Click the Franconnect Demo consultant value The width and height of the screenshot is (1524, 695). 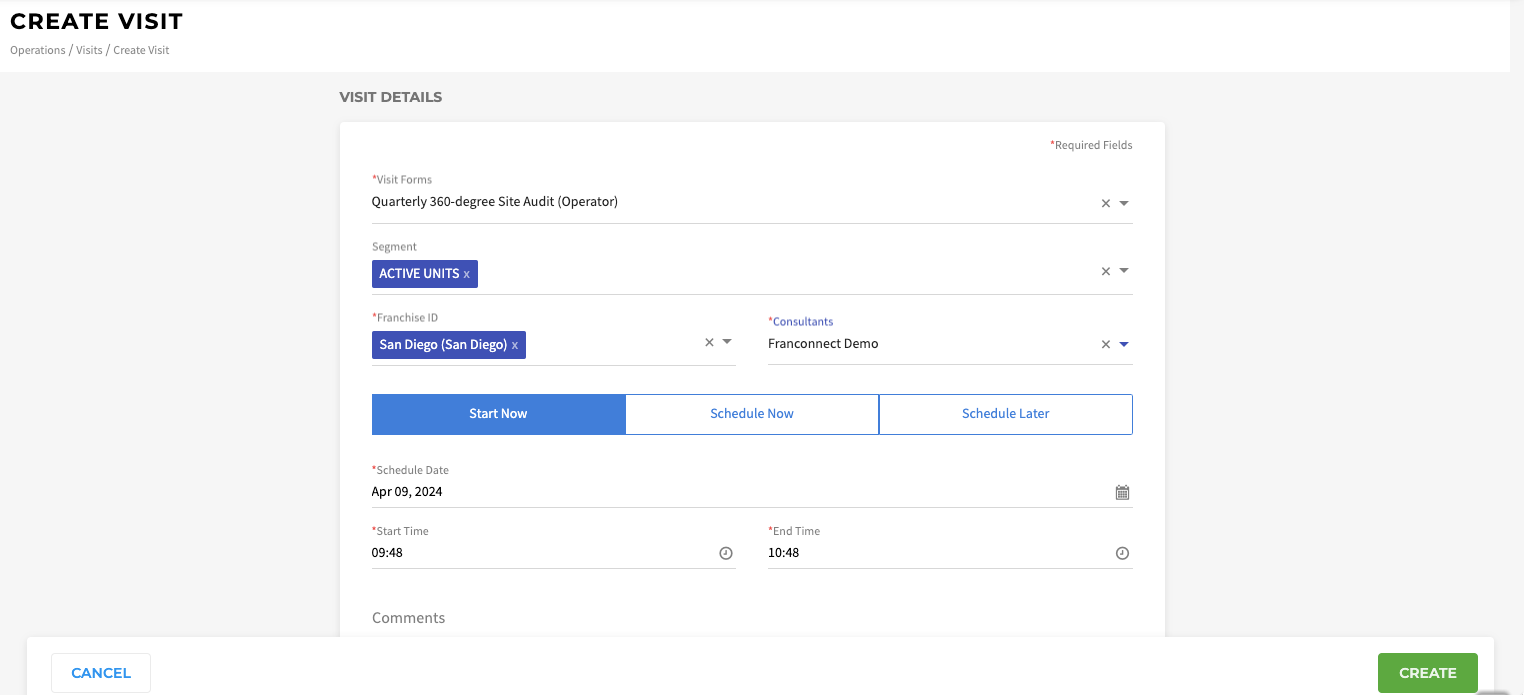click(x=823, y=344)
